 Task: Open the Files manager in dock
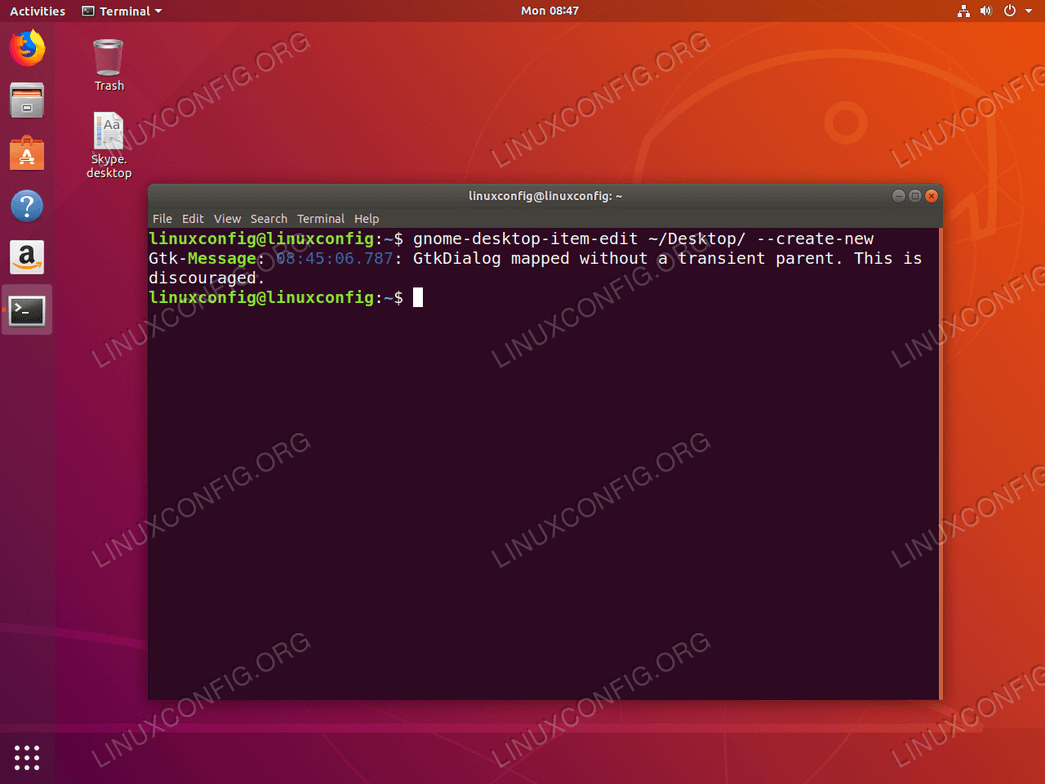pos(27,101)
